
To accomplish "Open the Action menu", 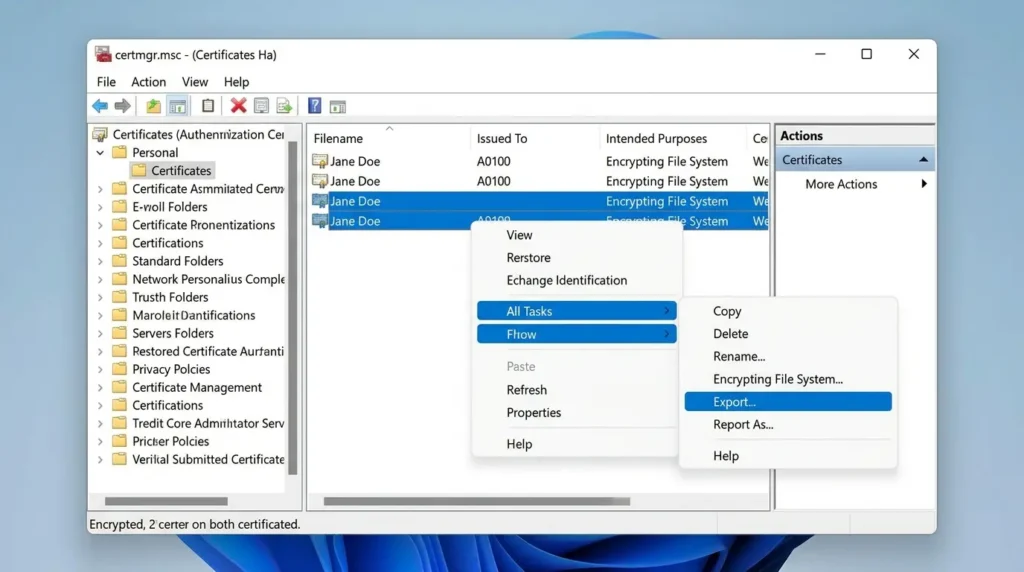I will pos(148,82).
